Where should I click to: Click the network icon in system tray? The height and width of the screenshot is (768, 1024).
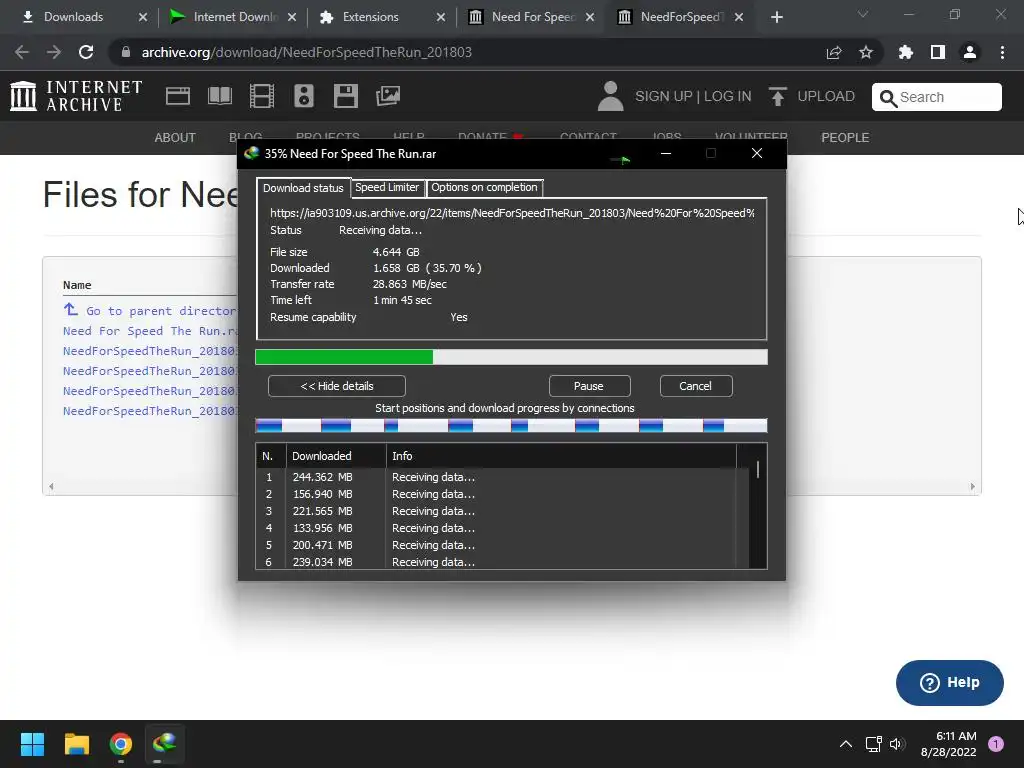pyautogui.click(x=873, y=744)
